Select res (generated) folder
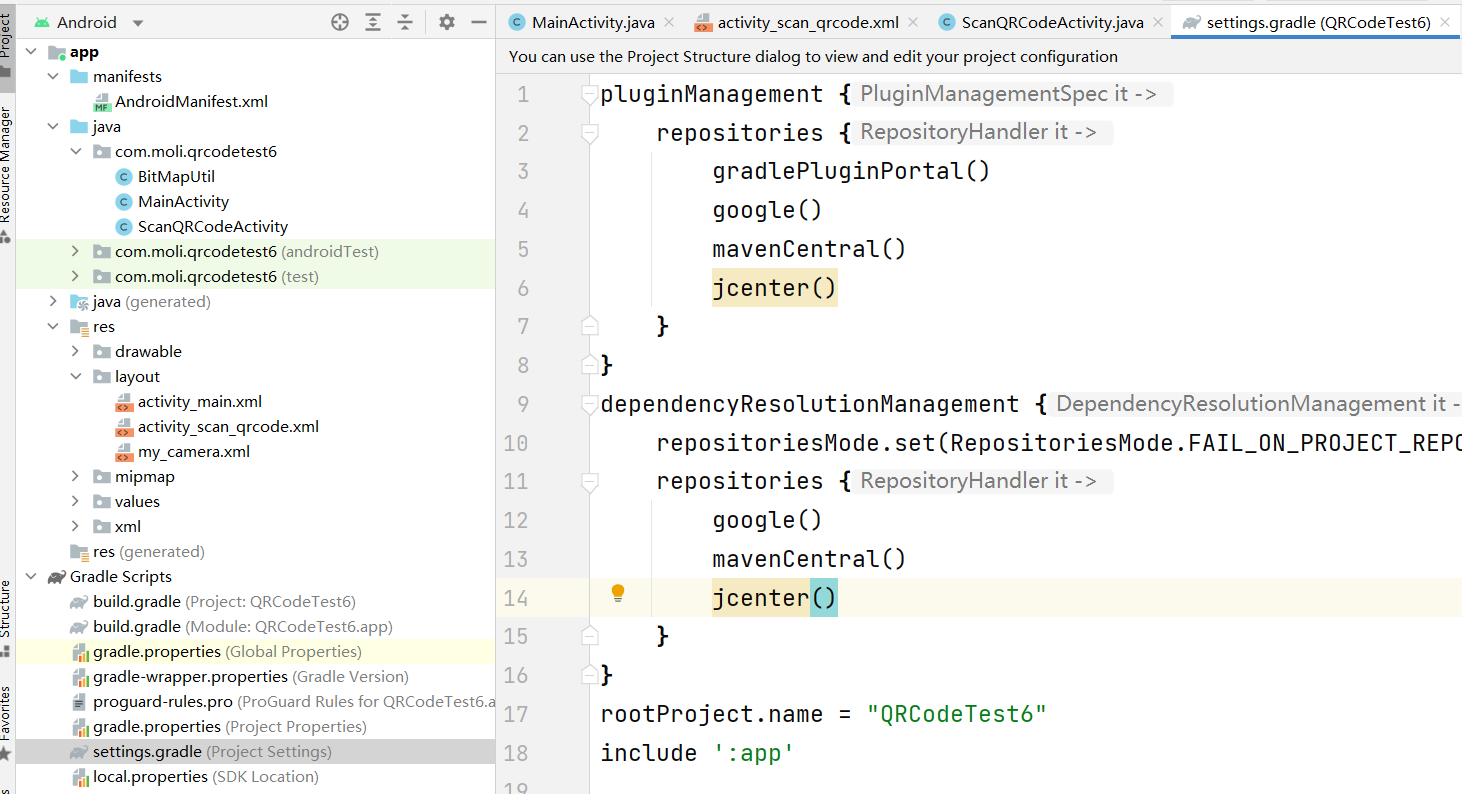The image size is (1462, 794). pyautogui.click(x=137, y=552)
